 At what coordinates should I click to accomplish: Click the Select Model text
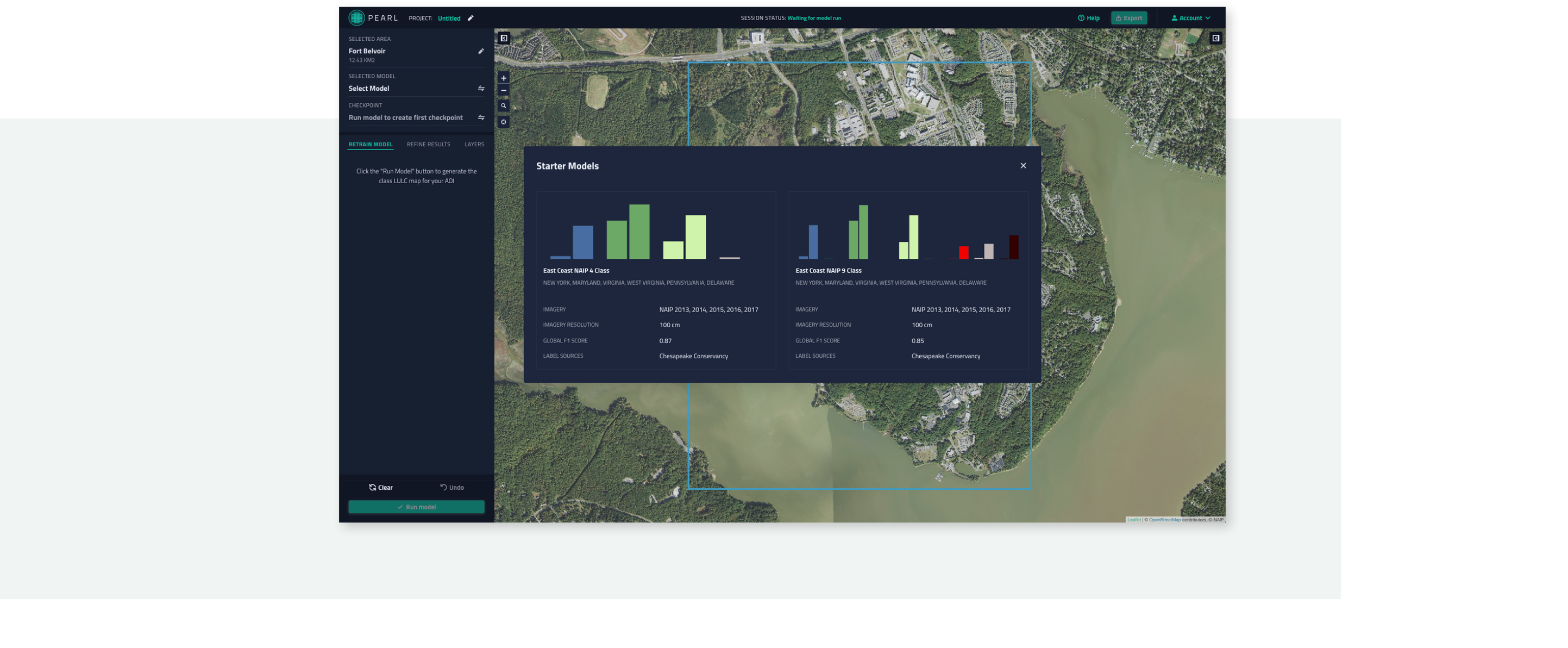click(369, 88)
